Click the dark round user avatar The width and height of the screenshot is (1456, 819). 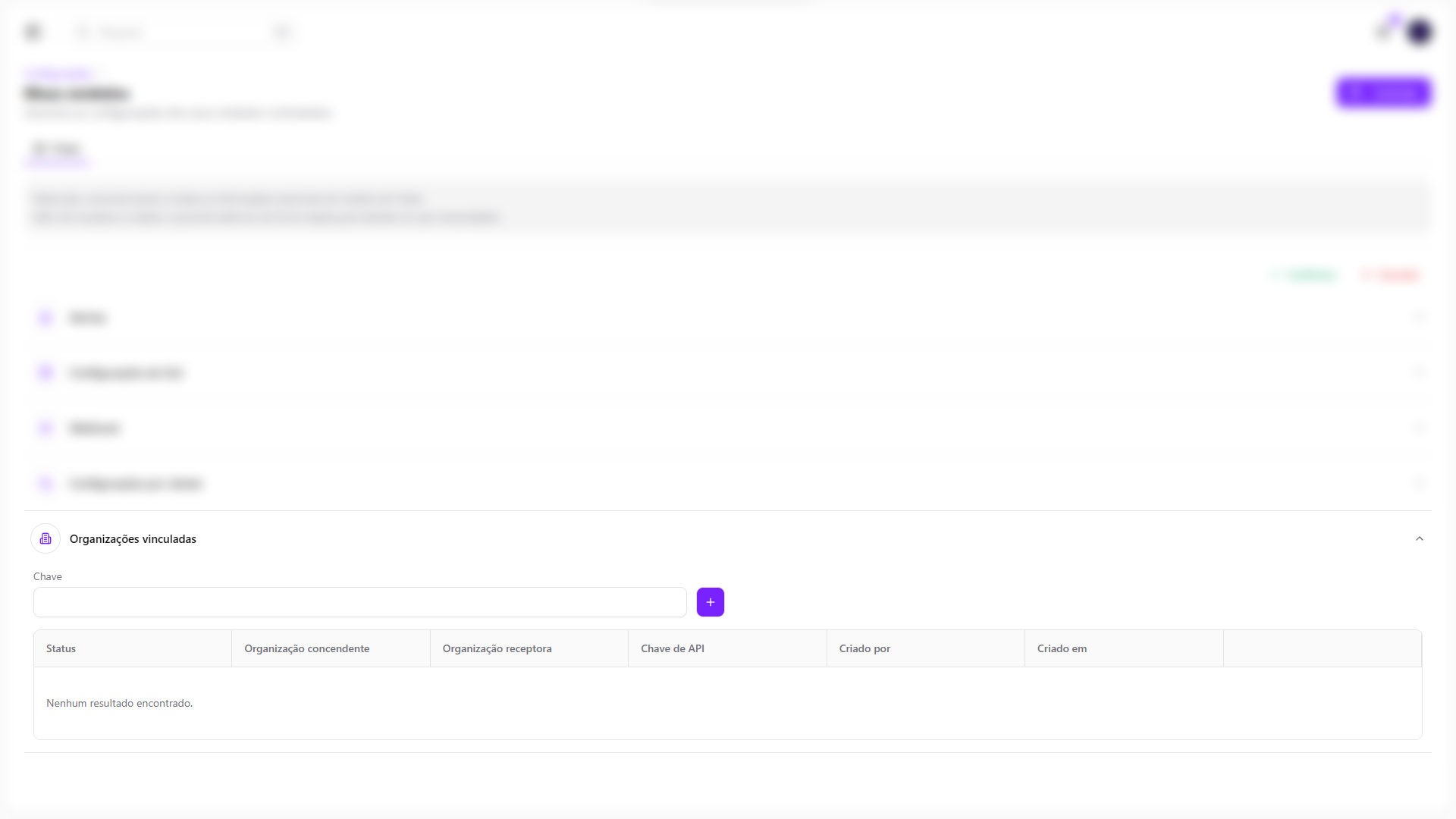click(1419, 32)
